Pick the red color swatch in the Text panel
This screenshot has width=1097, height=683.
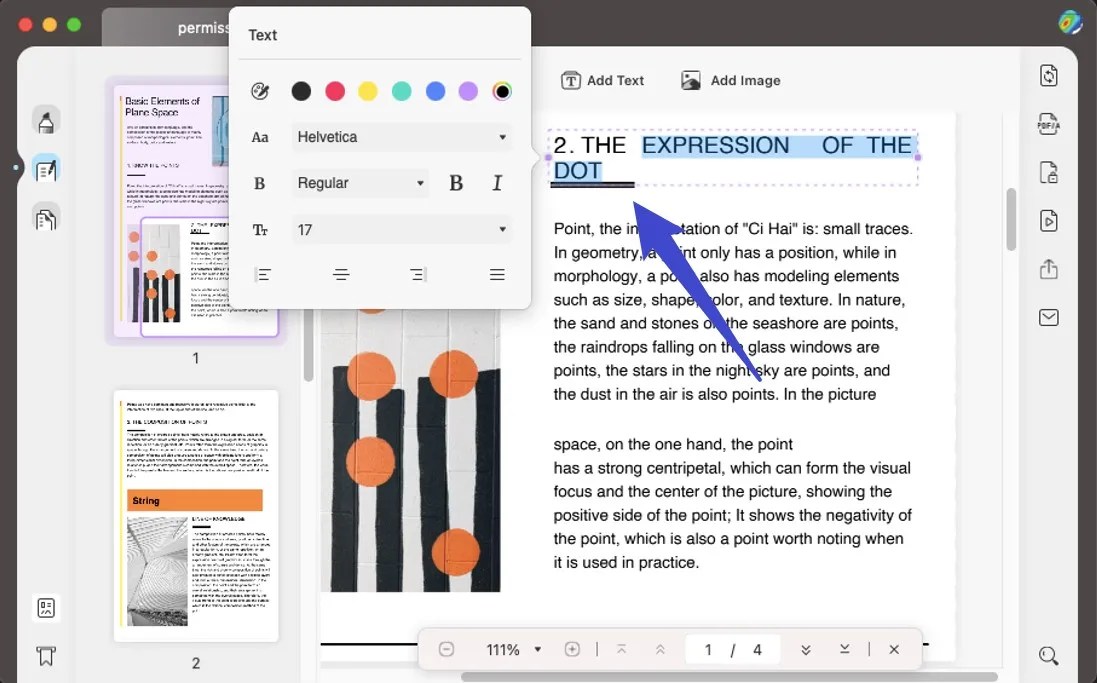pos(335,91)
